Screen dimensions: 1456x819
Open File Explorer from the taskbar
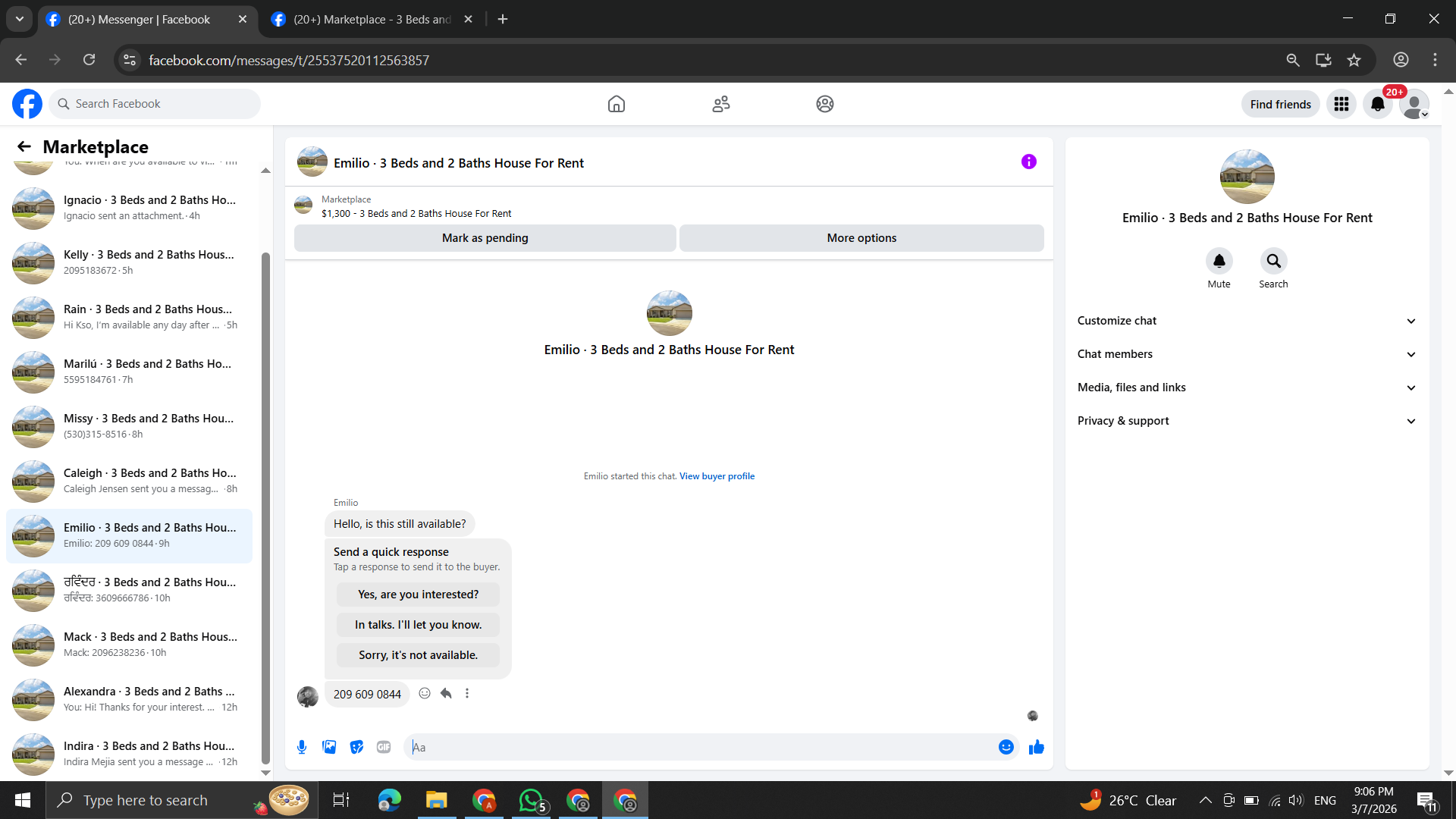(436, 800)
